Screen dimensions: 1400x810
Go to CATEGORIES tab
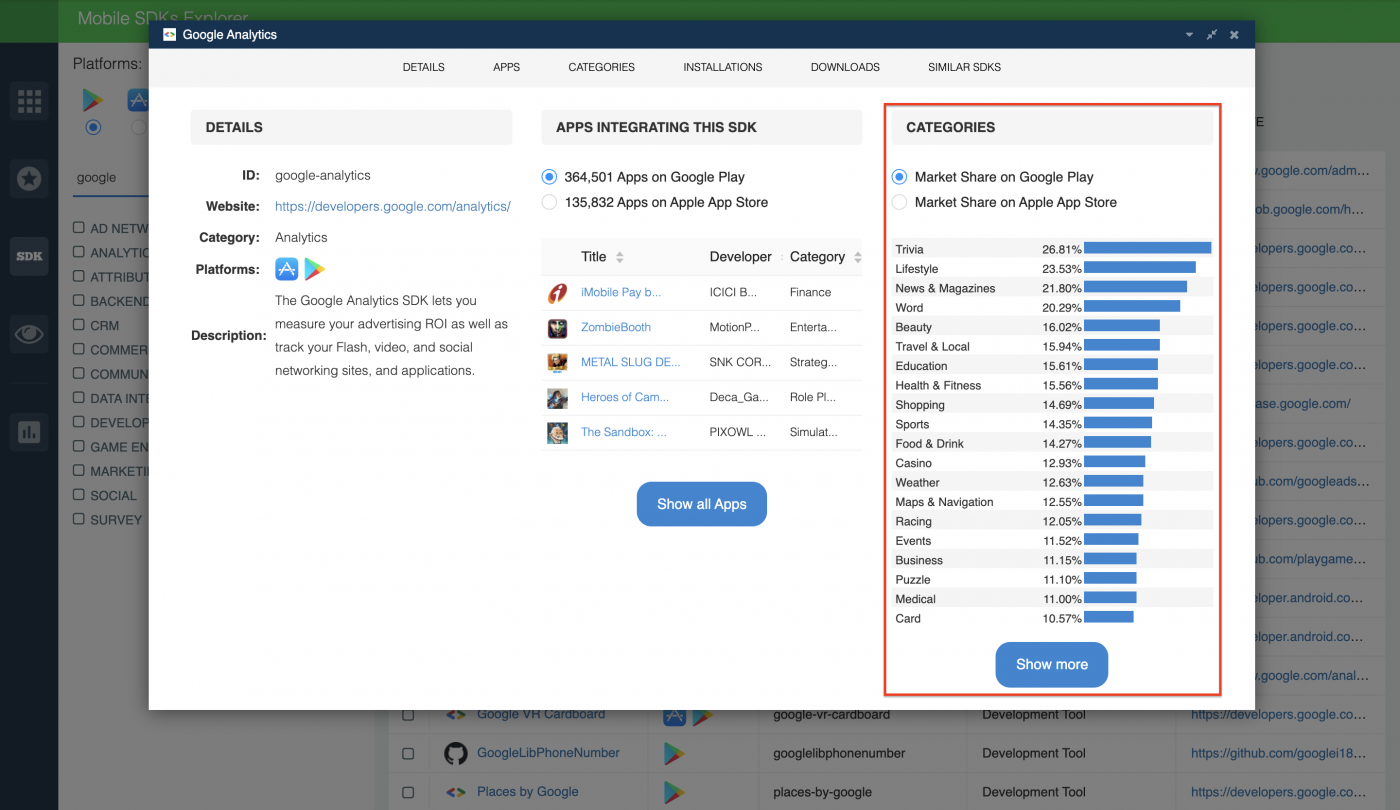[x=602, y=67]
